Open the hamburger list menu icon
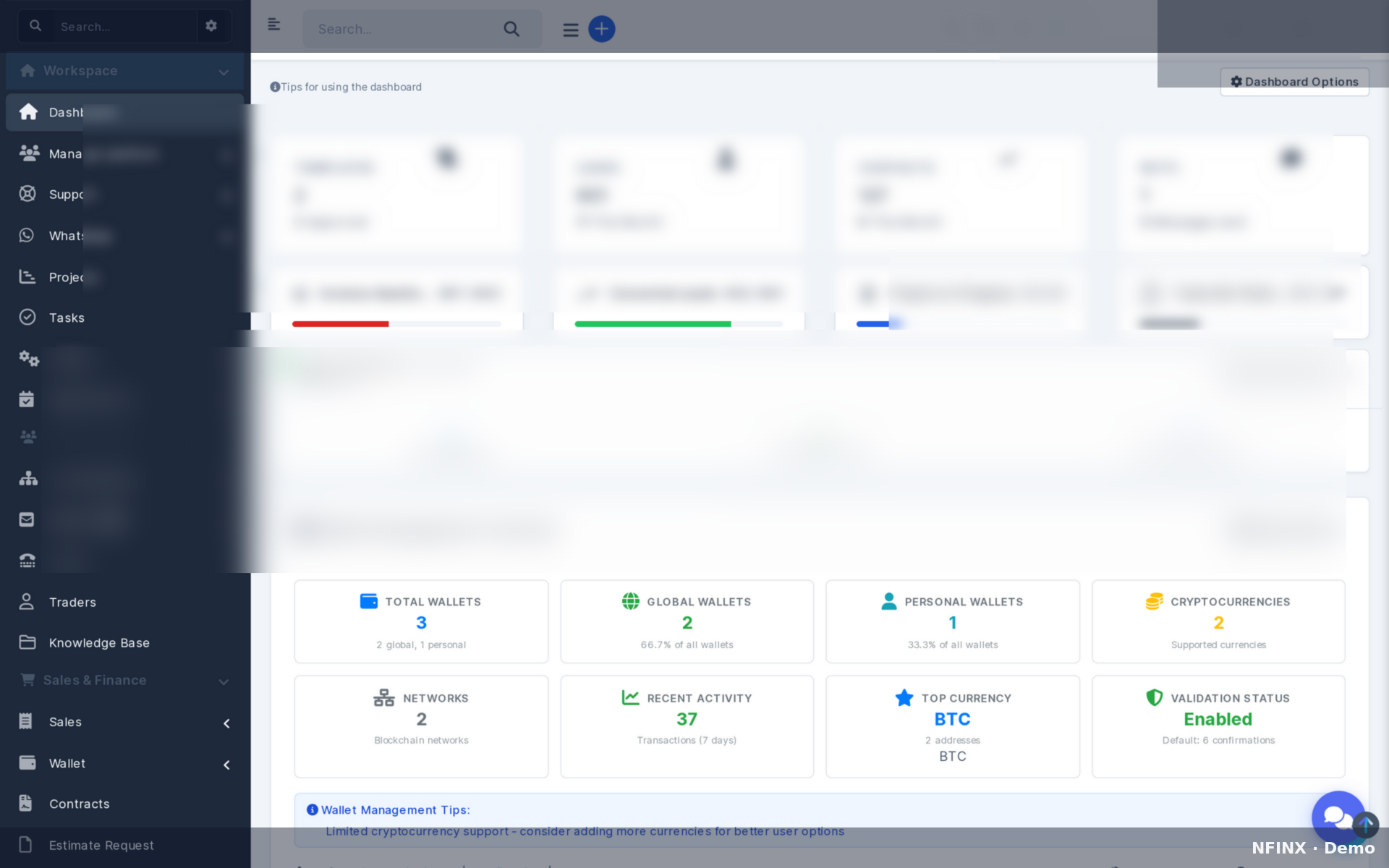The height and width of the screenshot is (868, 1389). (x=570, y=30)
